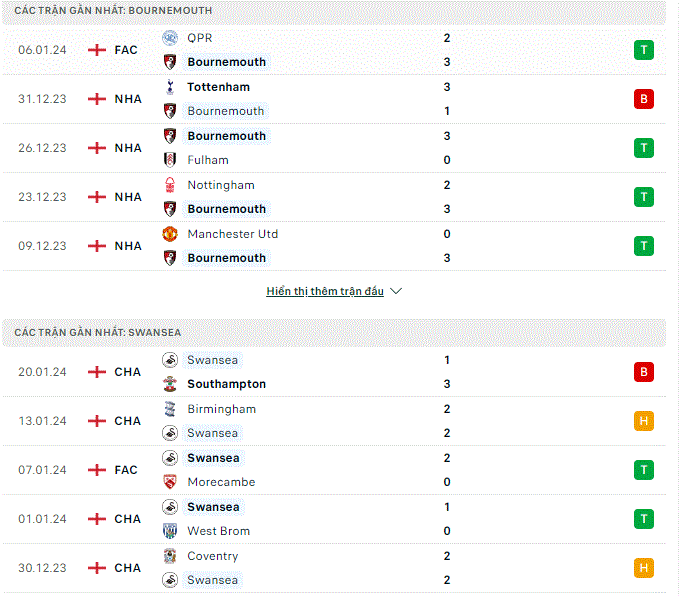Open the Bournemouth vs Fulham match row
The image size is (679, 596).
tap(334, 148)
